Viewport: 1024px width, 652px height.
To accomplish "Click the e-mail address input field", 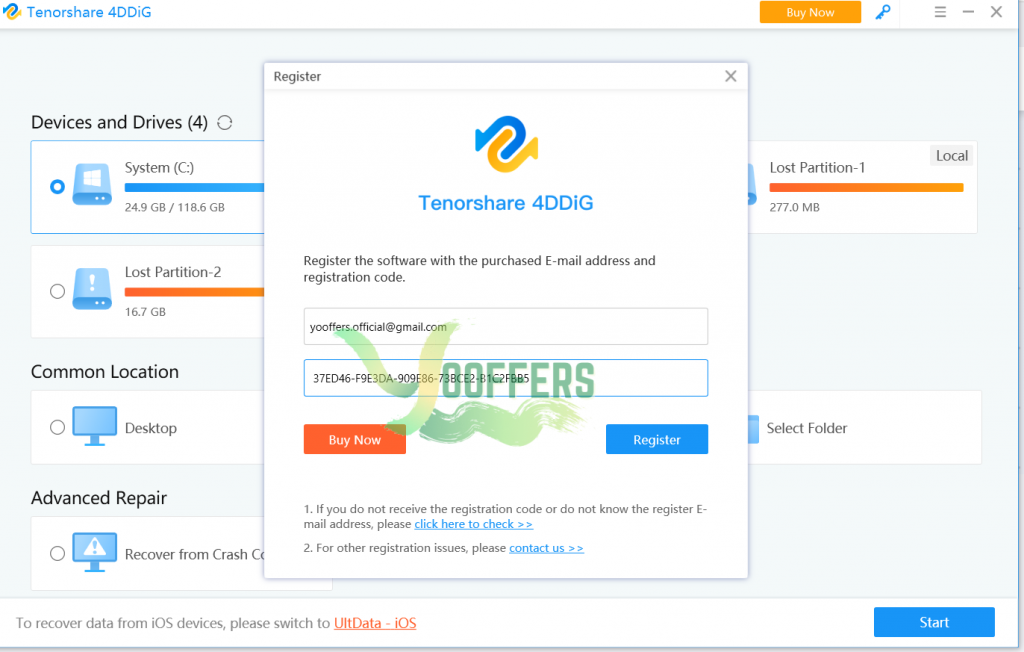I will pyautogui.click(x=505, y=327).
